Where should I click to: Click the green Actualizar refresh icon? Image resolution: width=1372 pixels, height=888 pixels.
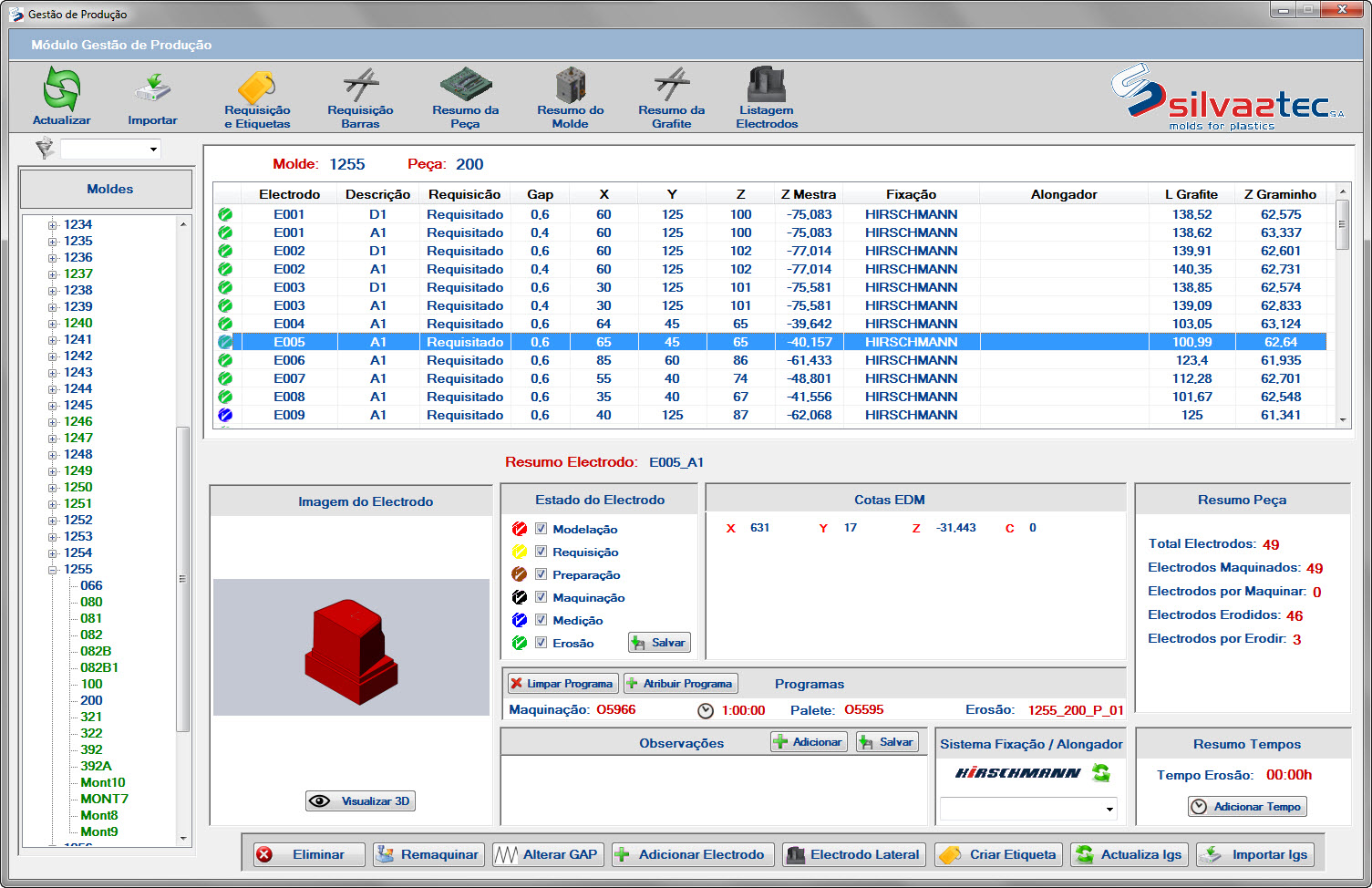62,89
